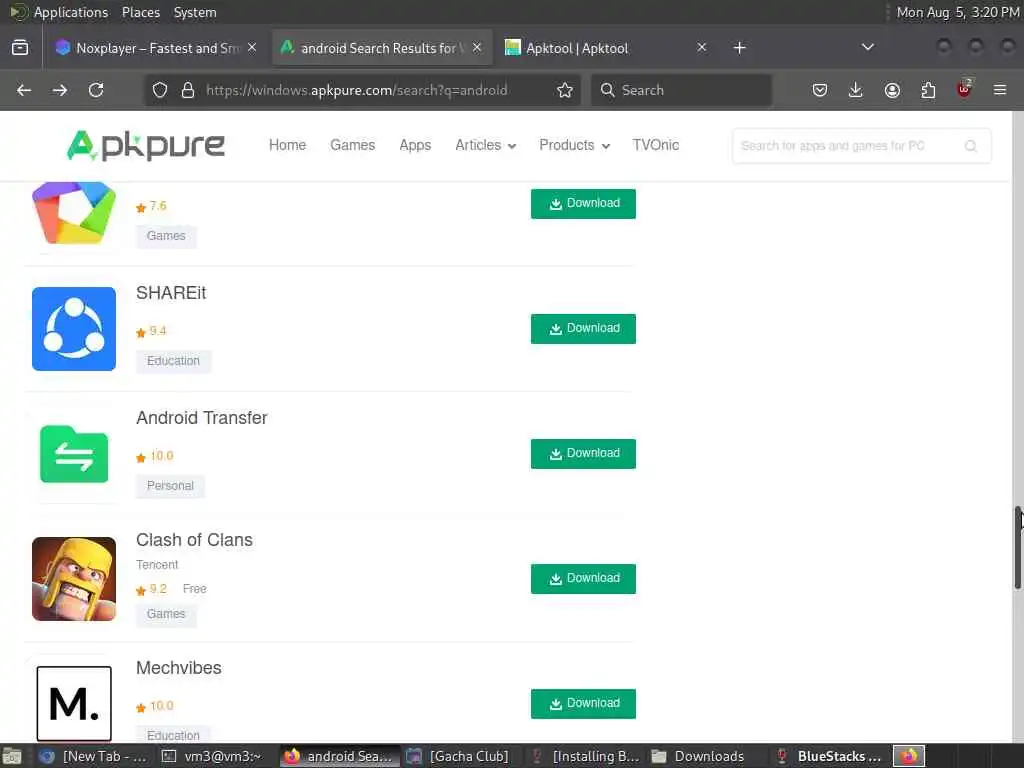The width and height of the screenshot is (1024, 768).
Task: Switch to Gacha Club taskbar window
Action: pyautogui.click(x=458, y=756)
